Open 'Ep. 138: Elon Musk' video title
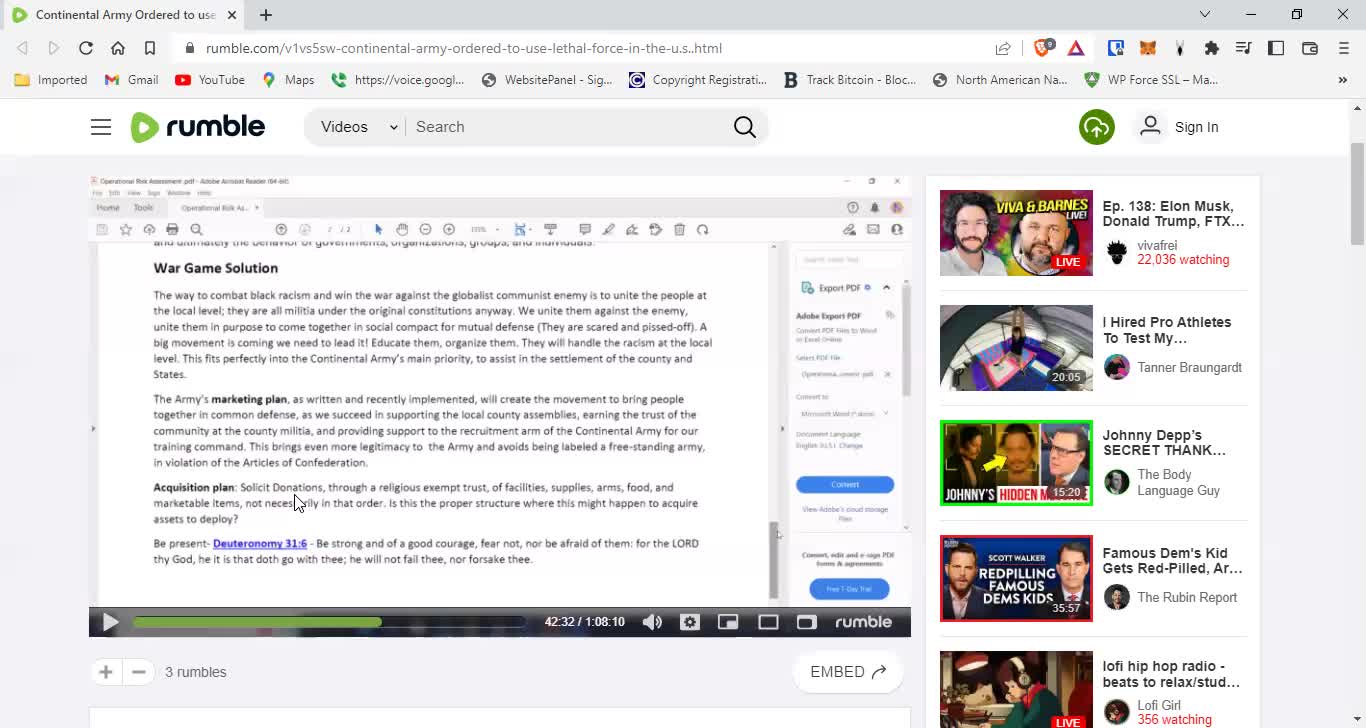The height and width of the screenshot is (728, 1366). (x=1174, y=214)
